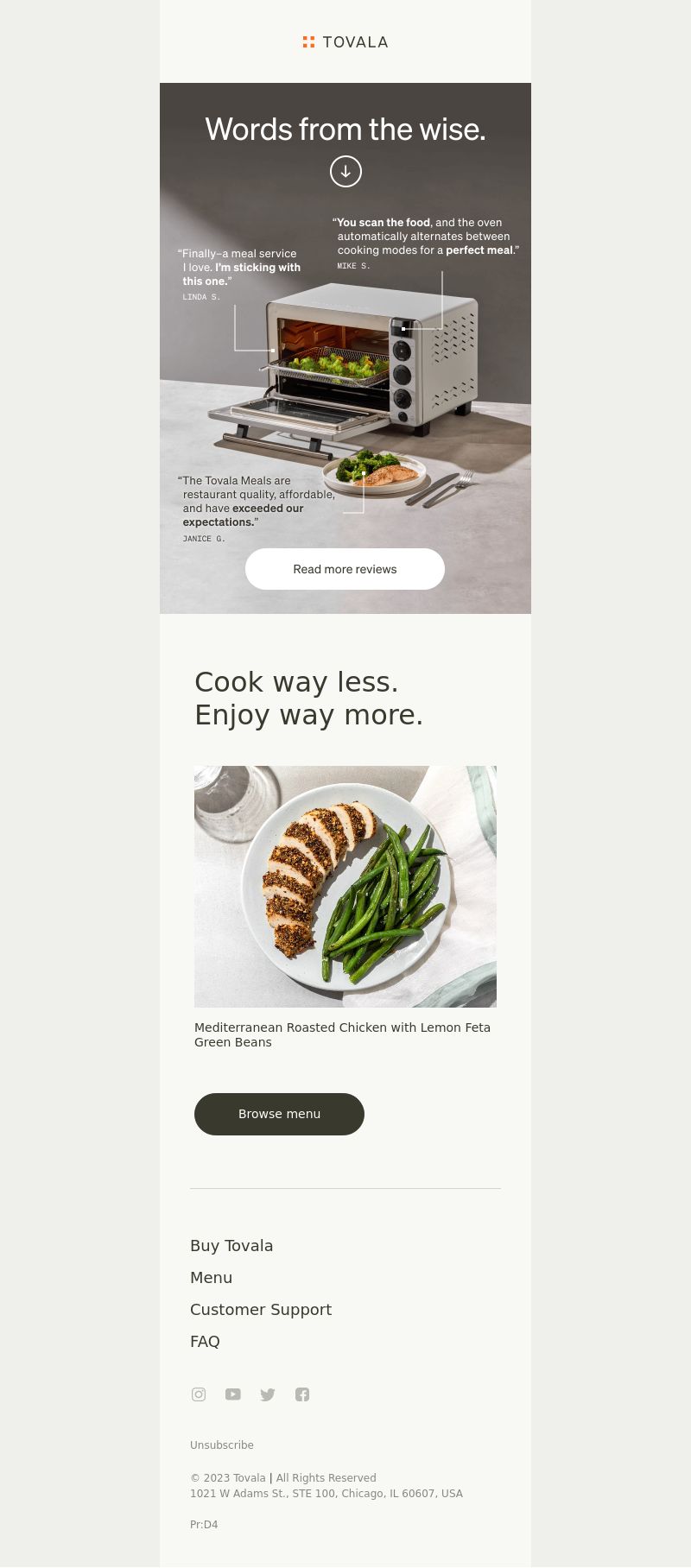
Task: Click the Read more reviews button
Action: [x=345, y=569]
